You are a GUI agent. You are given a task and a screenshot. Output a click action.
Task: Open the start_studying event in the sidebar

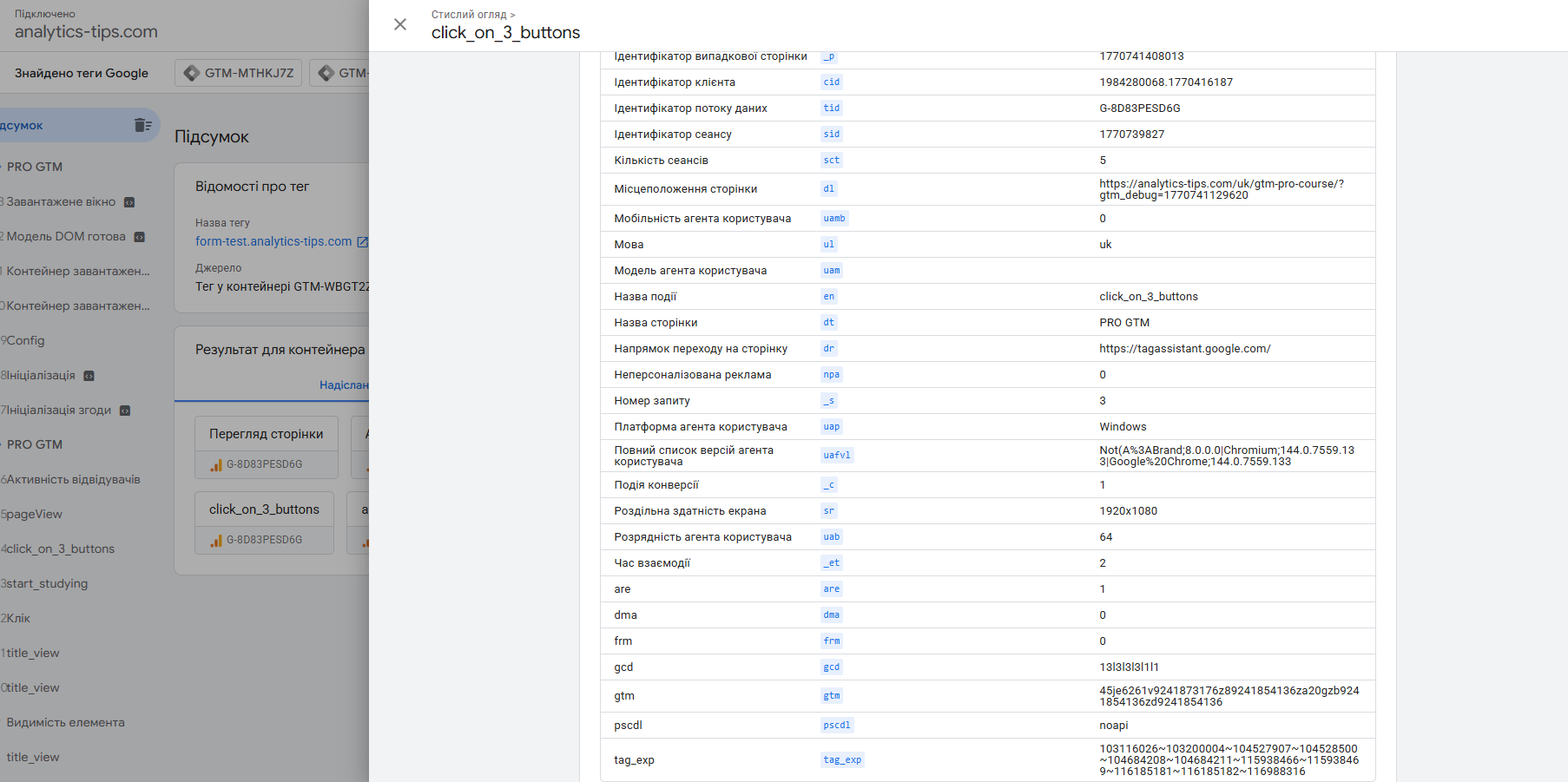47,583
